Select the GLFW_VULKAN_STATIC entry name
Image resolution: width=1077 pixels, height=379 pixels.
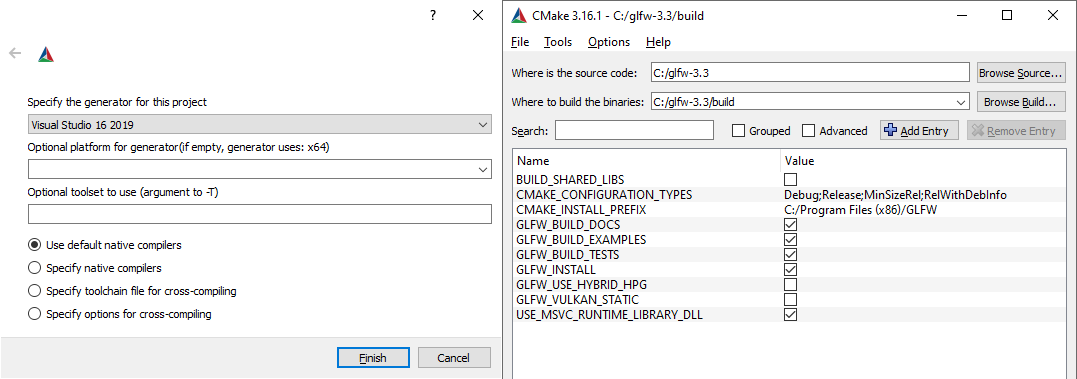[577, 301]
